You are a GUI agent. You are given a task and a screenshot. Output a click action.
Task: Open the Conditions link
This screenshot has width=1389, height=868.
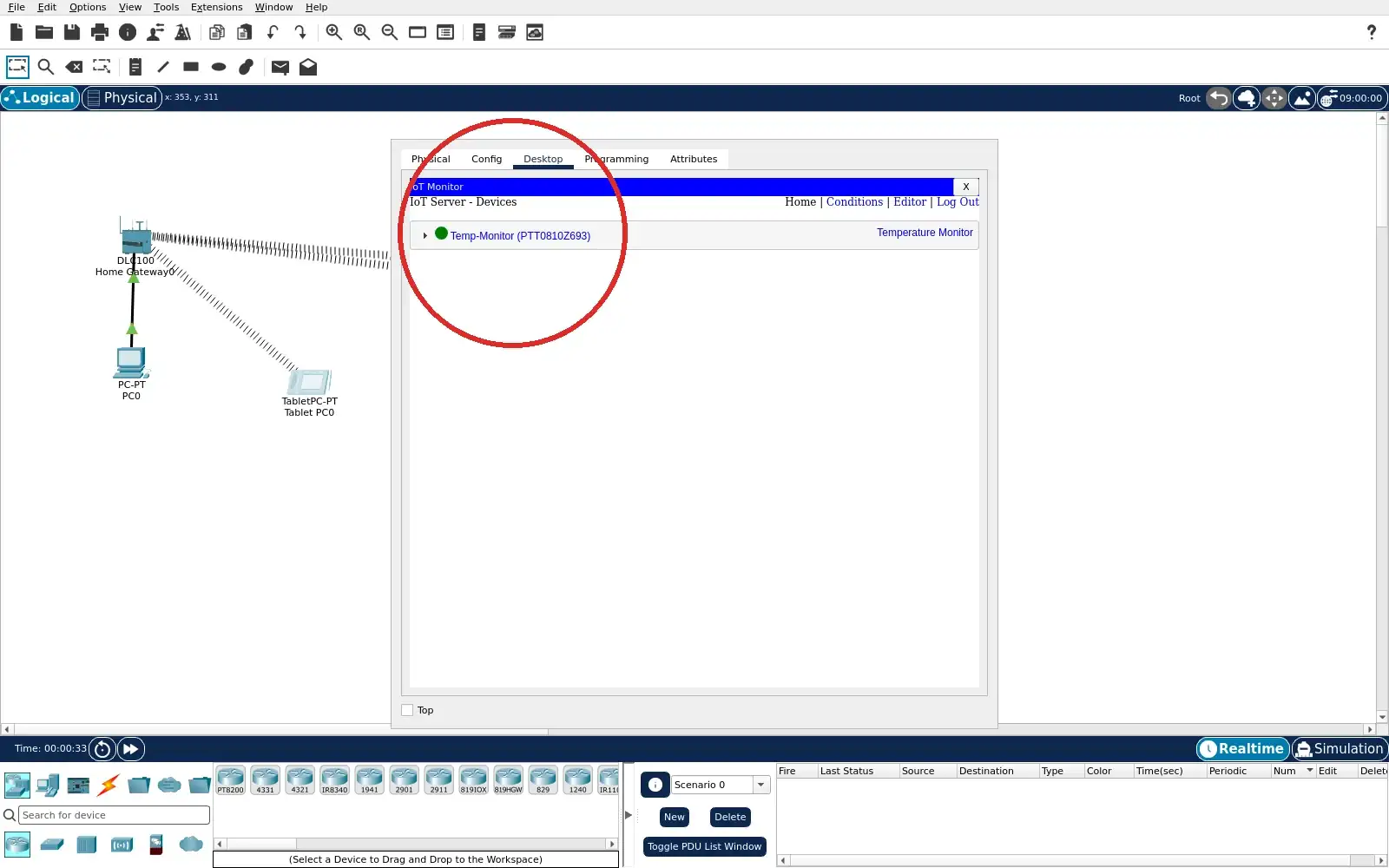tap(854, 201)
